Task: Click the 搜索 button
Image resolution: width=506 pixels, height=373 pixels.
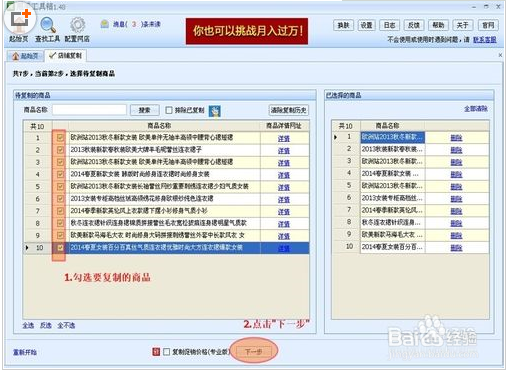Action: (144, 110)
